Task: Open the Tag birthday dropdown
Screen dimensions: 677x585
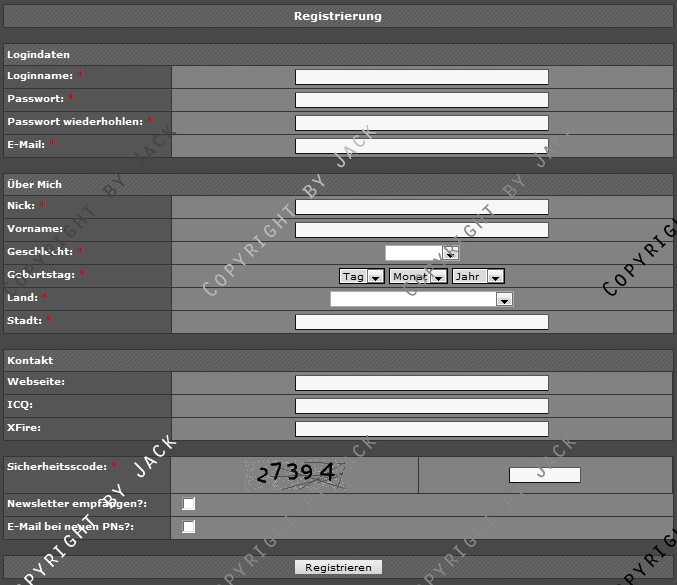Action: click(x=361, y=276)
